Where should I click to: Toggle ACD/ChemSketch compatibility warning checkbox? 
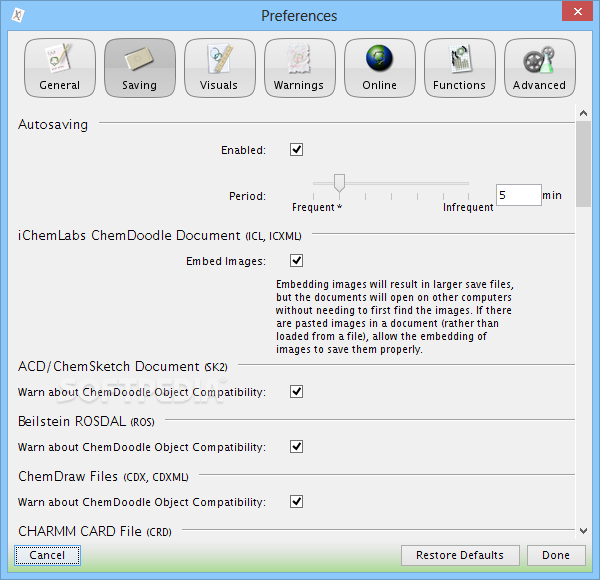pos(296,391)
